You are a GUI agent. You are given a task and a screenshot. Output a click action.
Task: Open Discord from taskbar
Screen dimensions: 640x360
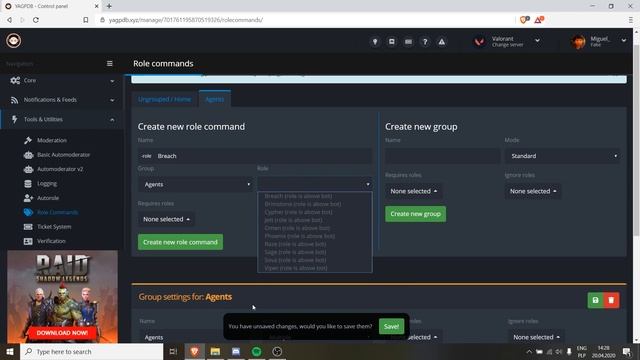coord(236,351)
